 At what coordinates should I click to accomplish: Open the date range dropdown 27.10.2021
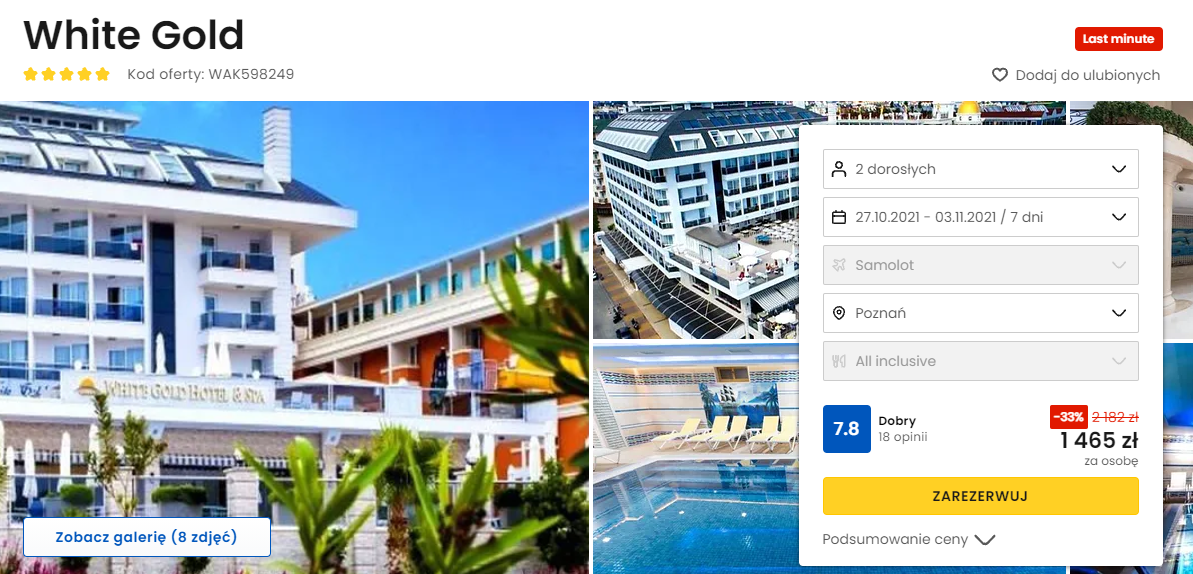point(981,217)
